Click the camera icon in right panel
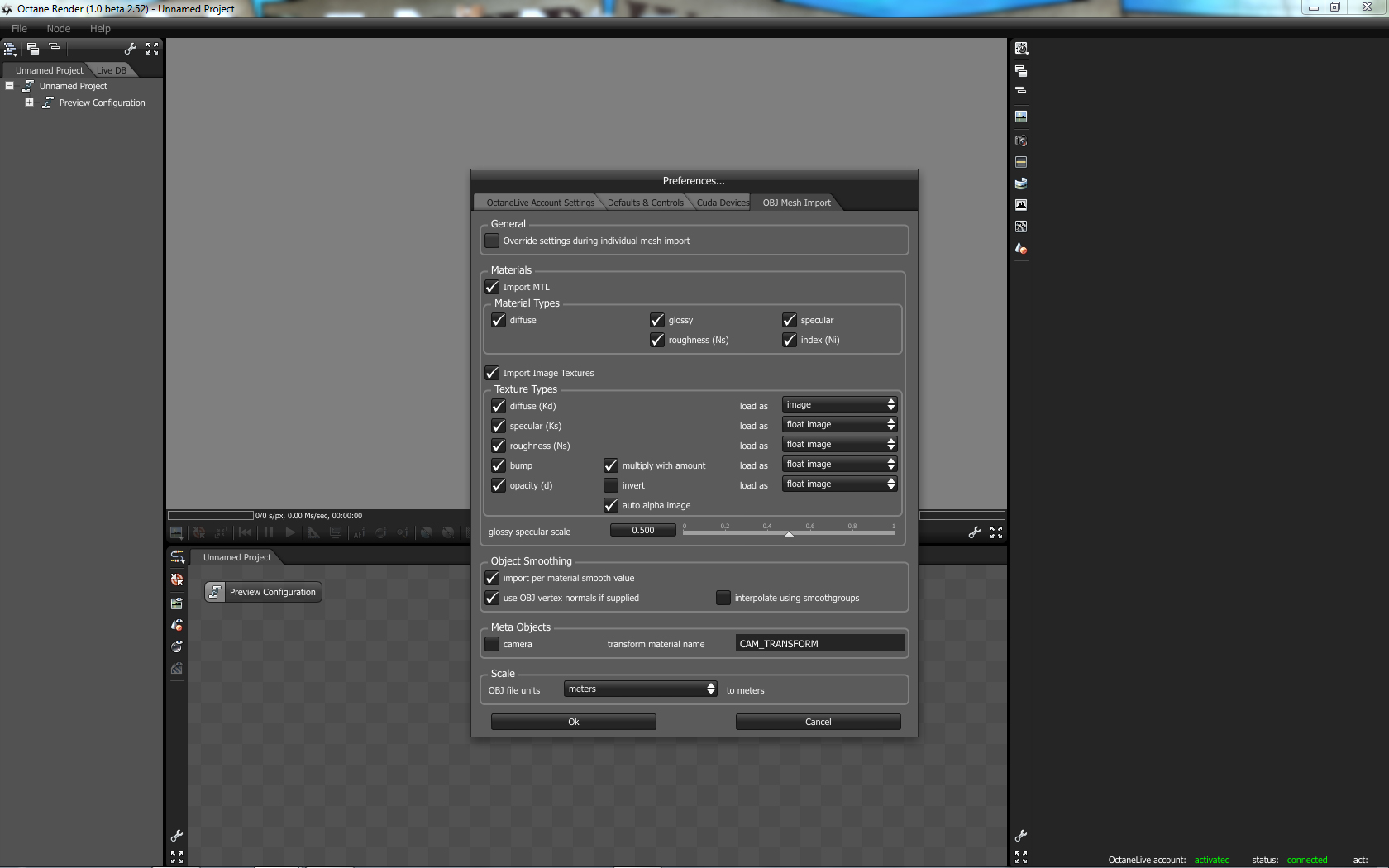The width and height of the screenshot is (1389, 868). click(x=1021, y=141)
